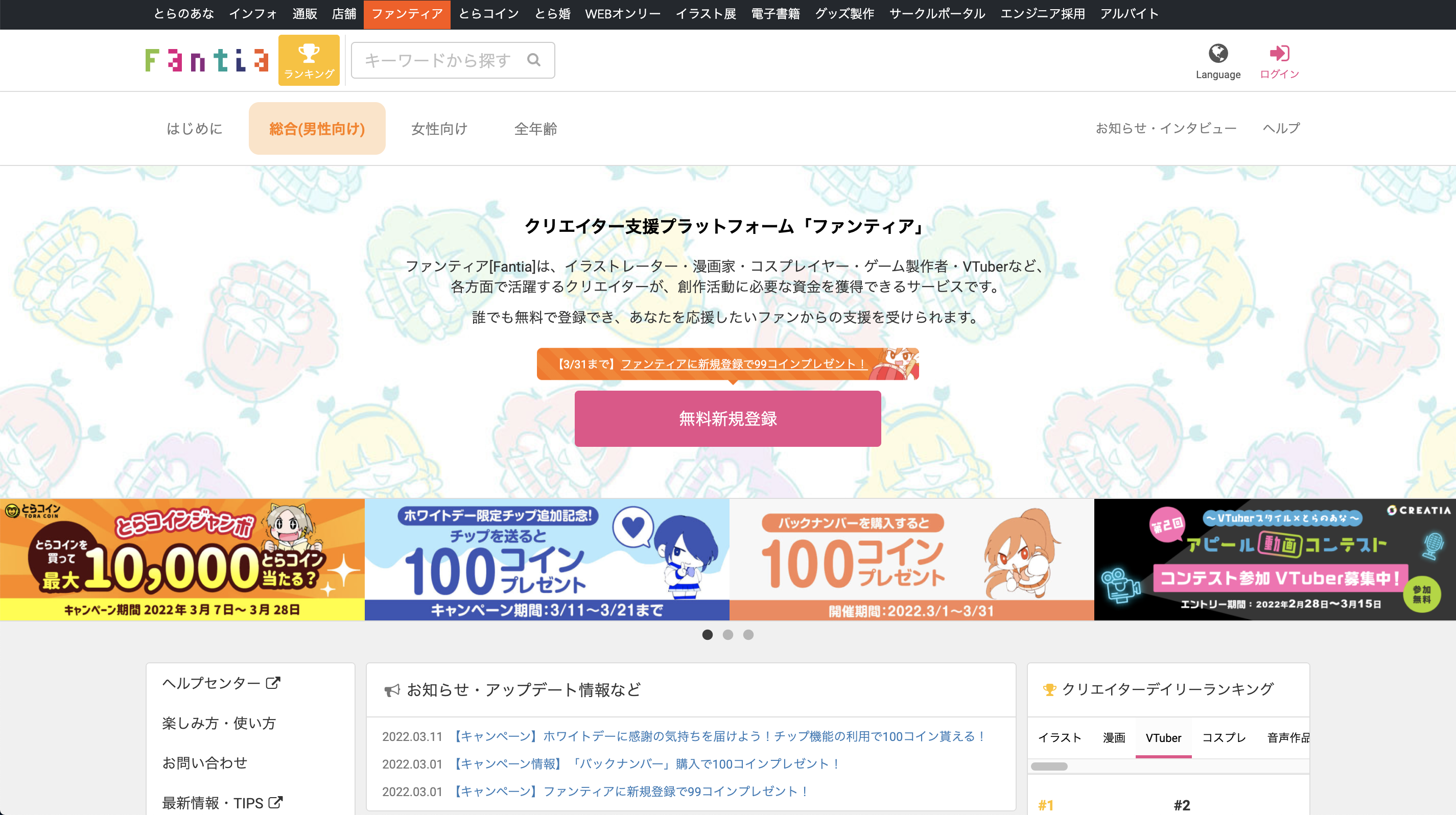Select the third carousel dot
Image resolution: width=1456 pixels, height=815 pixels.
point(748,635)
